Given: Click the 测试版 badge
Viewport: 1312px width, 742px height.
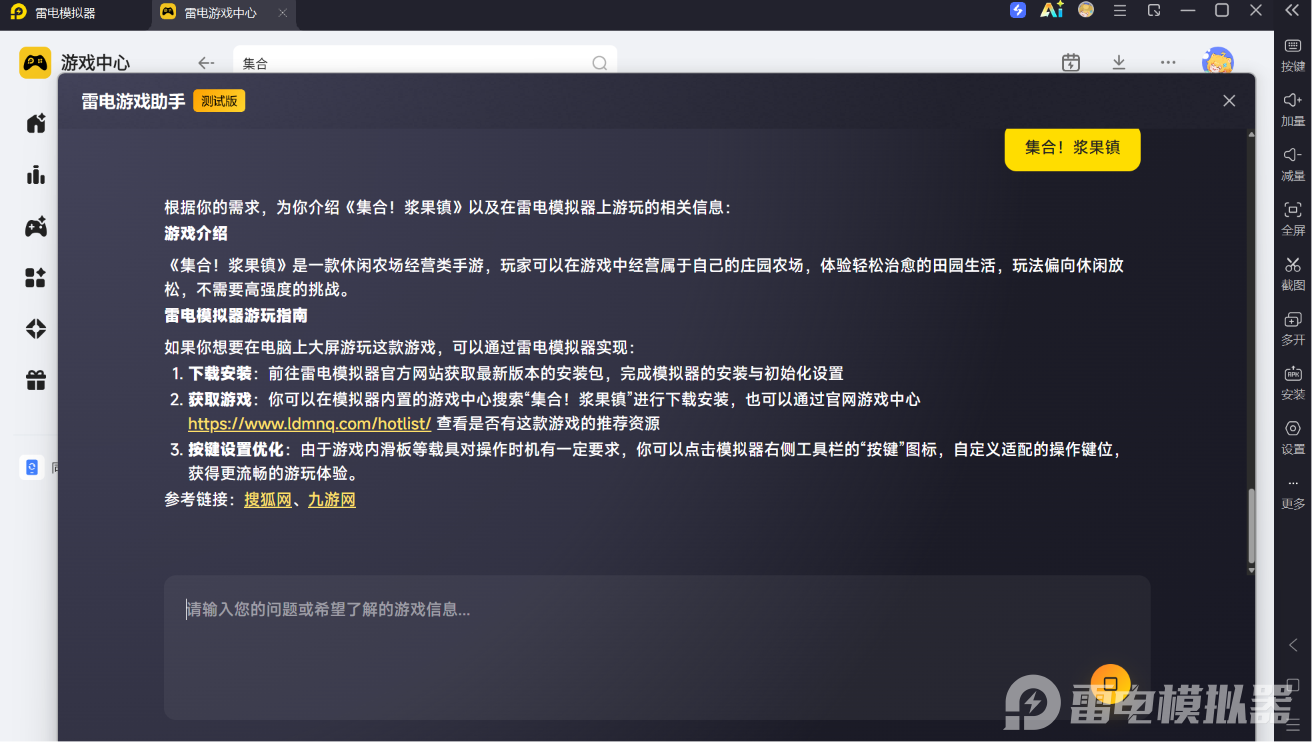Looking at the screenshot, I should point(219,101).
